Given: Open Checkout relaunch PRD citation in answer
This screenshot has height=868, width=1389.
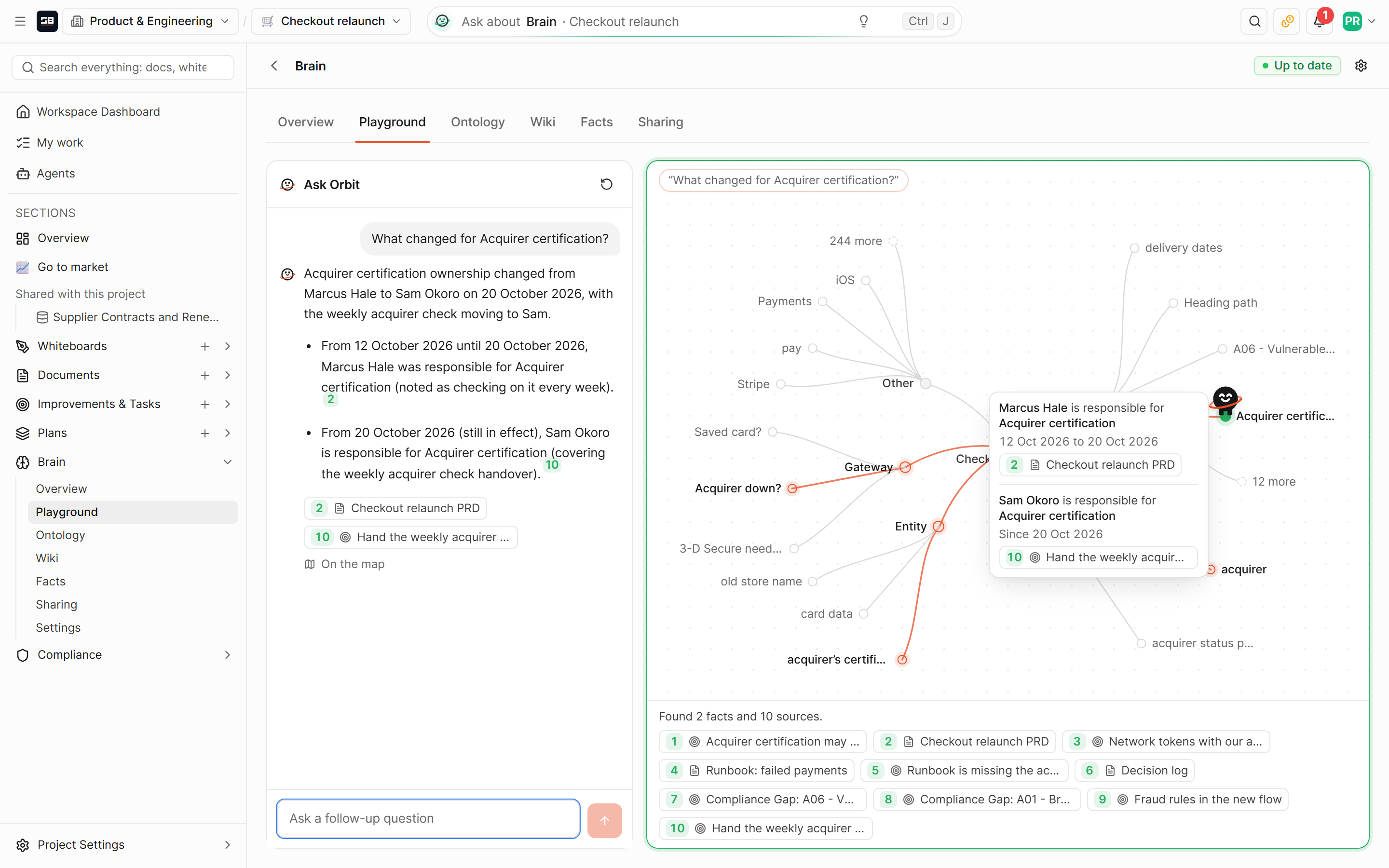Looking at the screenshot, I should pyautogui.click(x=395, y=508).
